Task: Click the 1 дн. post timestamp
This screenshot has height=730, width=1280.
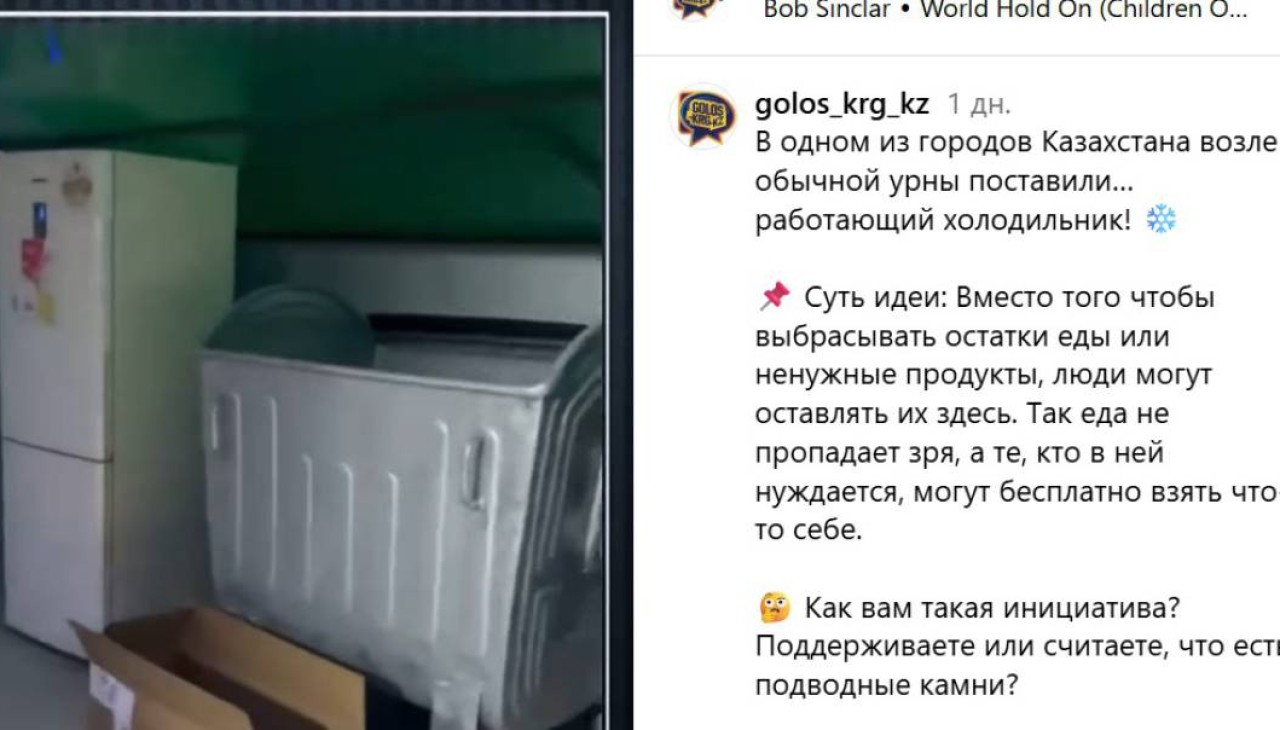Action: [979, 104]
